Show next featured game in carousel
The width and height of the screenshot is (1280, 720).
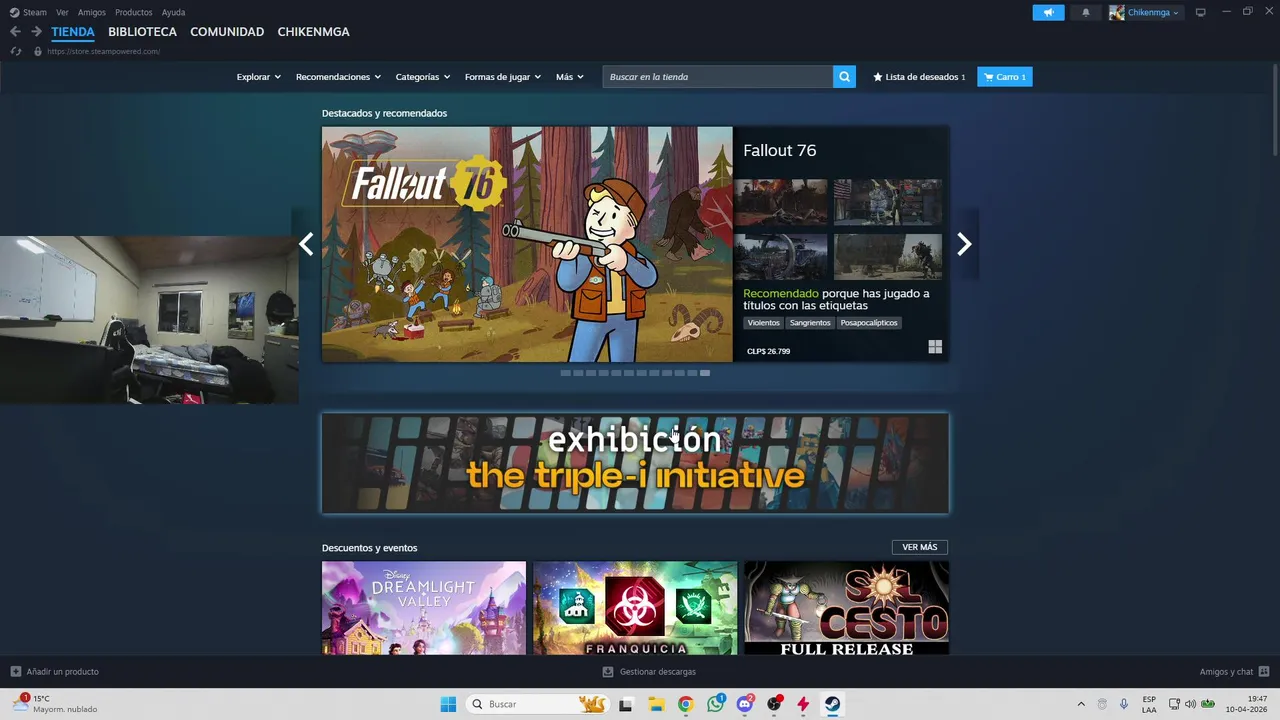click(x=964, y=244)
